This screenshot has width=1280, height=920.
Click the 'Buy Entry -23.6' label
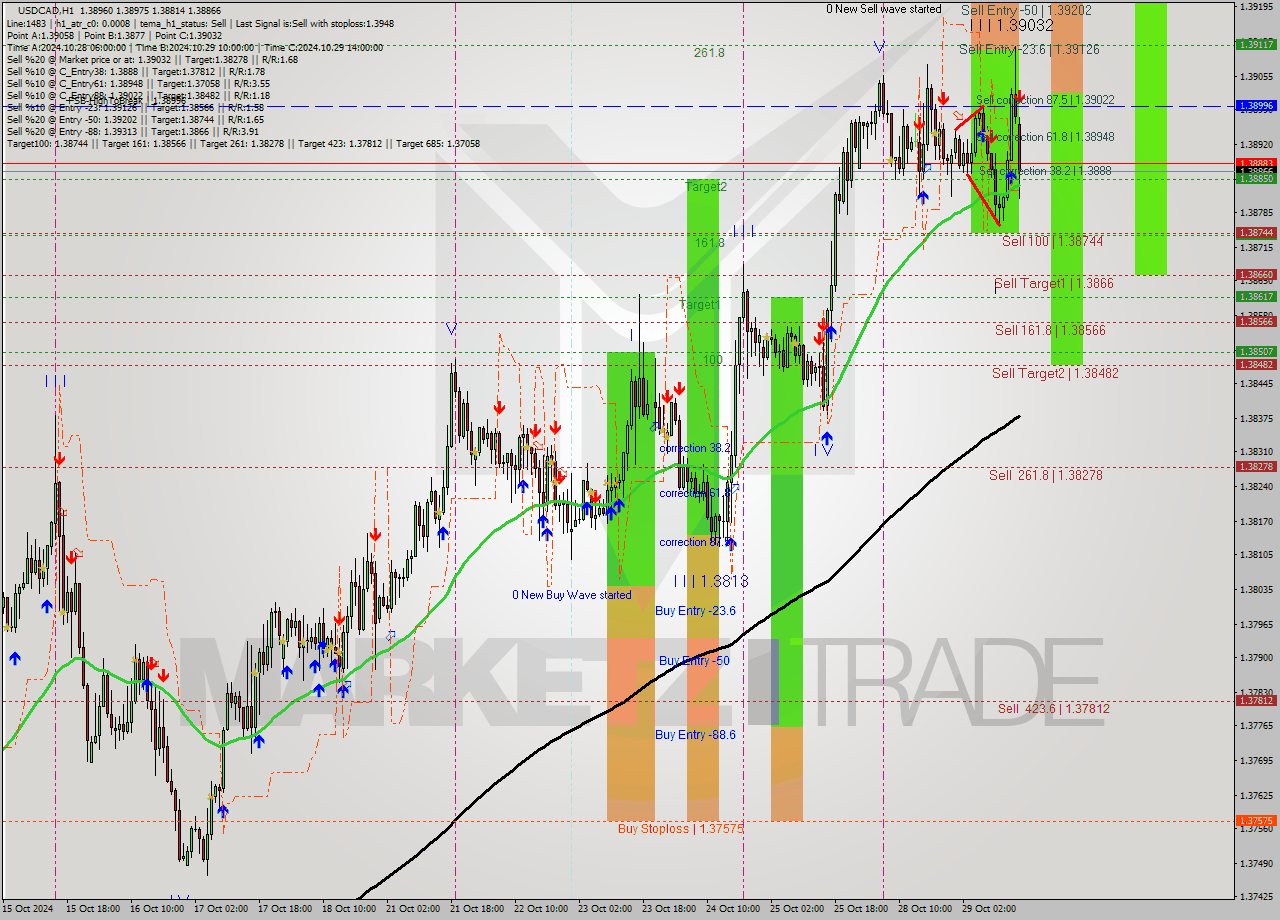click(x=695, y=611)
